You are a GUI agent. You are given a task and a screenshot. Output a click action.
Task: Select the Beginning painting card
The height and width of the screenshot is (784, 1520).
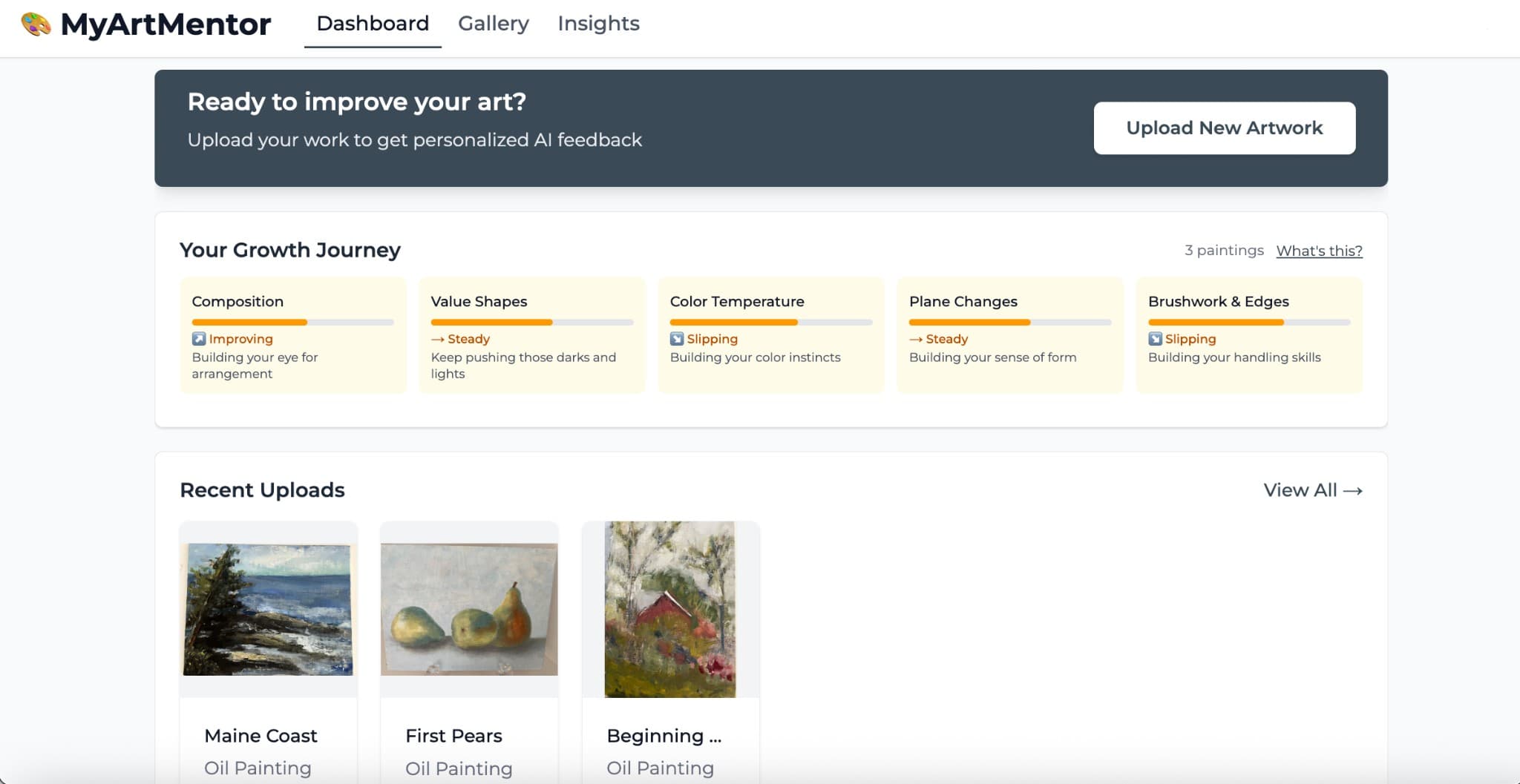click(670, 609)
